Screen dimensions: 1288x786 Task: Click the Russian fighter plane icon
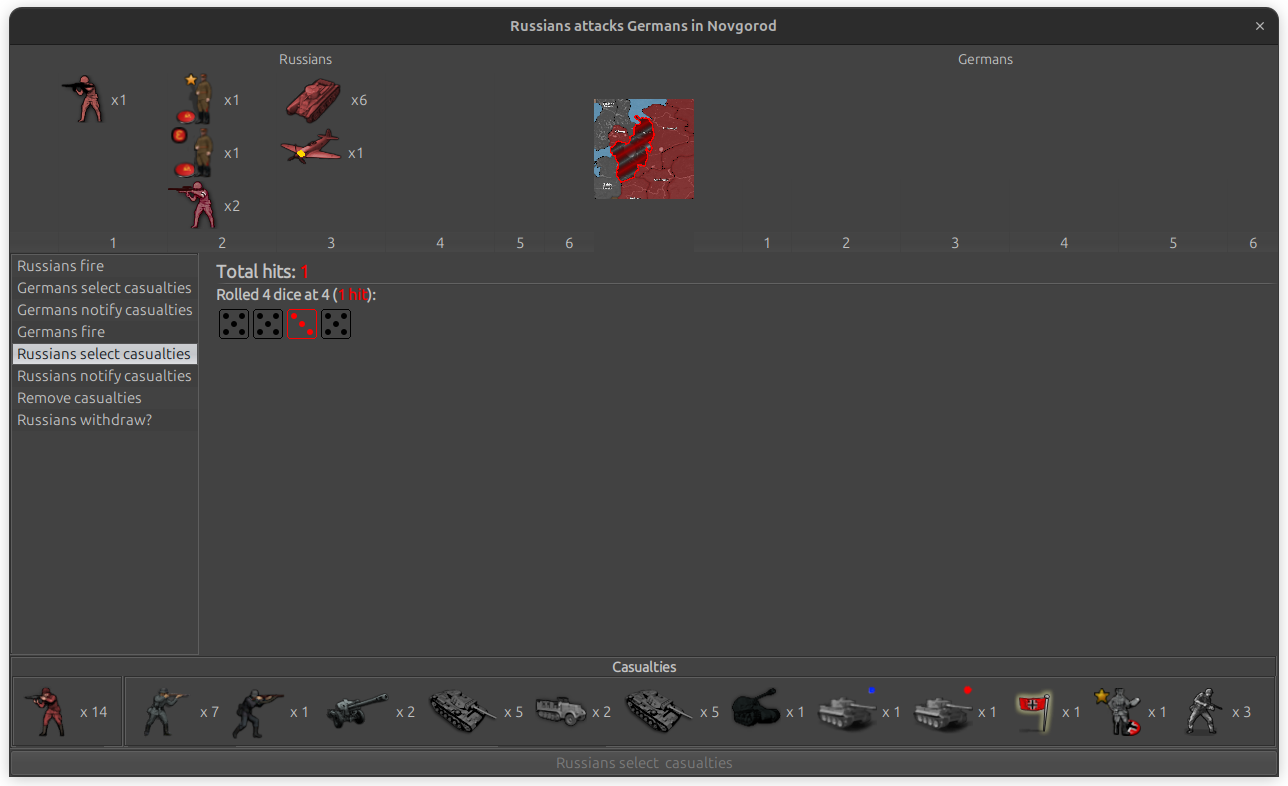pos(310,152)
